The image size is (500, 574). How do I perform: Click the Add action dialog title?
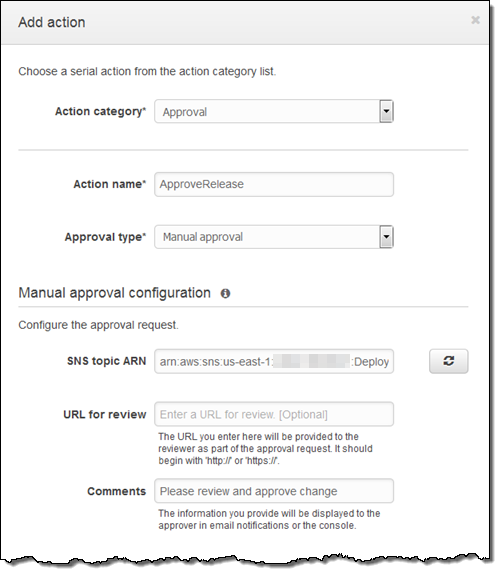[52, 22]
